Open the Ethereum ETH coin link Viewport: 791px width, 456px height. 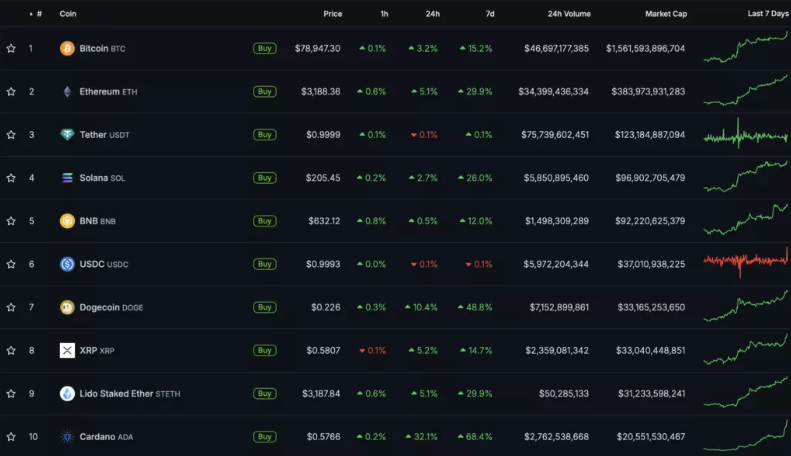(x=108, y=91)
